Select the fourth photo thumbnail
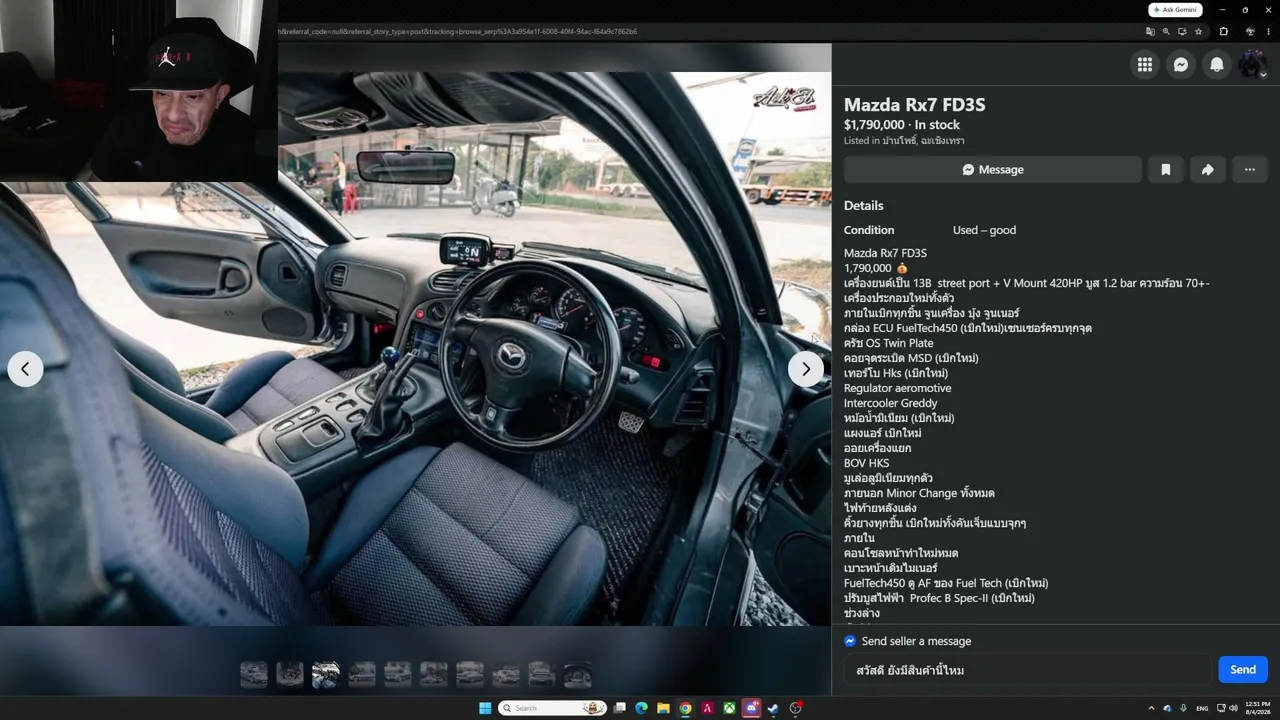 point(362,675)
